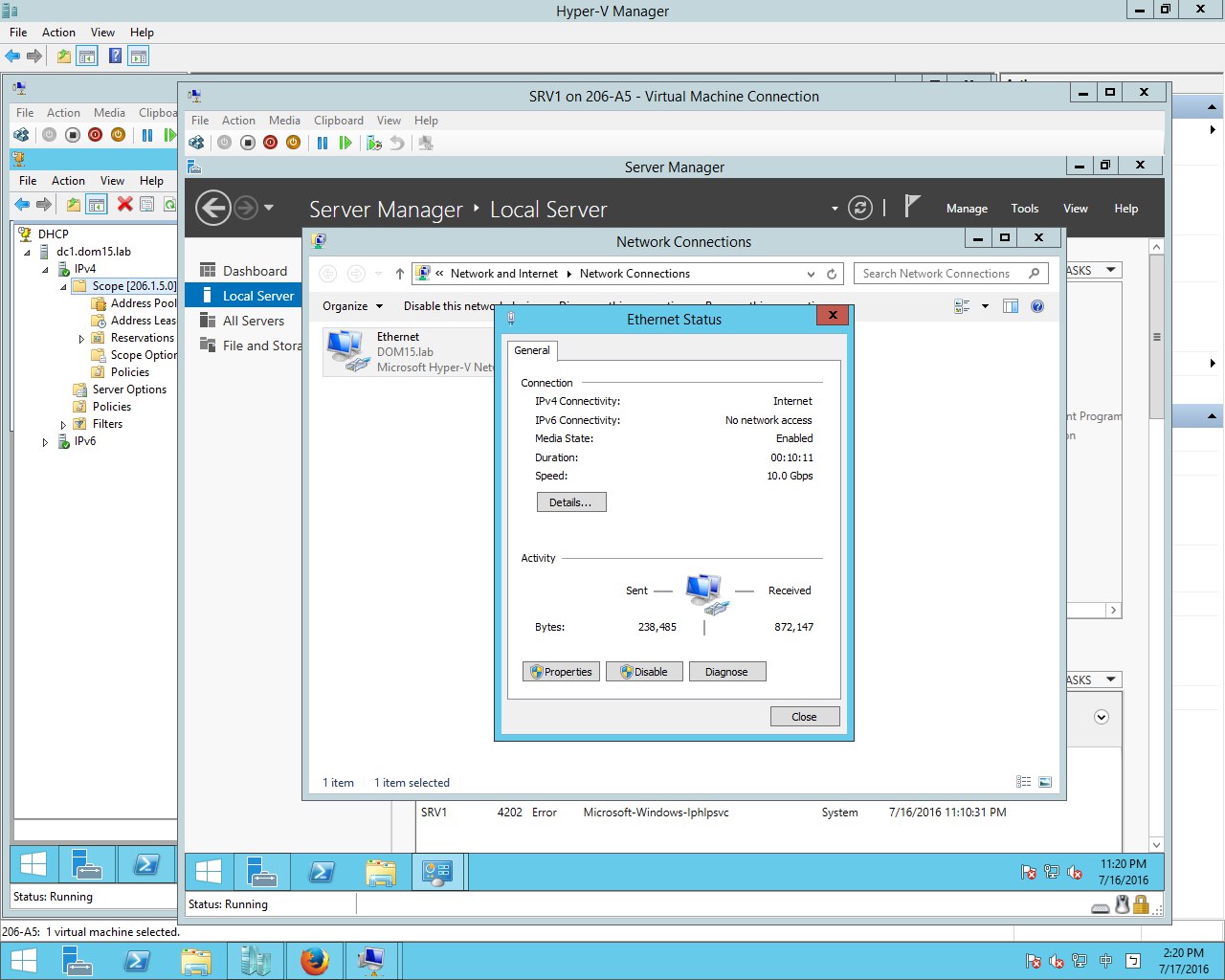
Task: Expand the Reservations tree node
Action: (81, 339)
